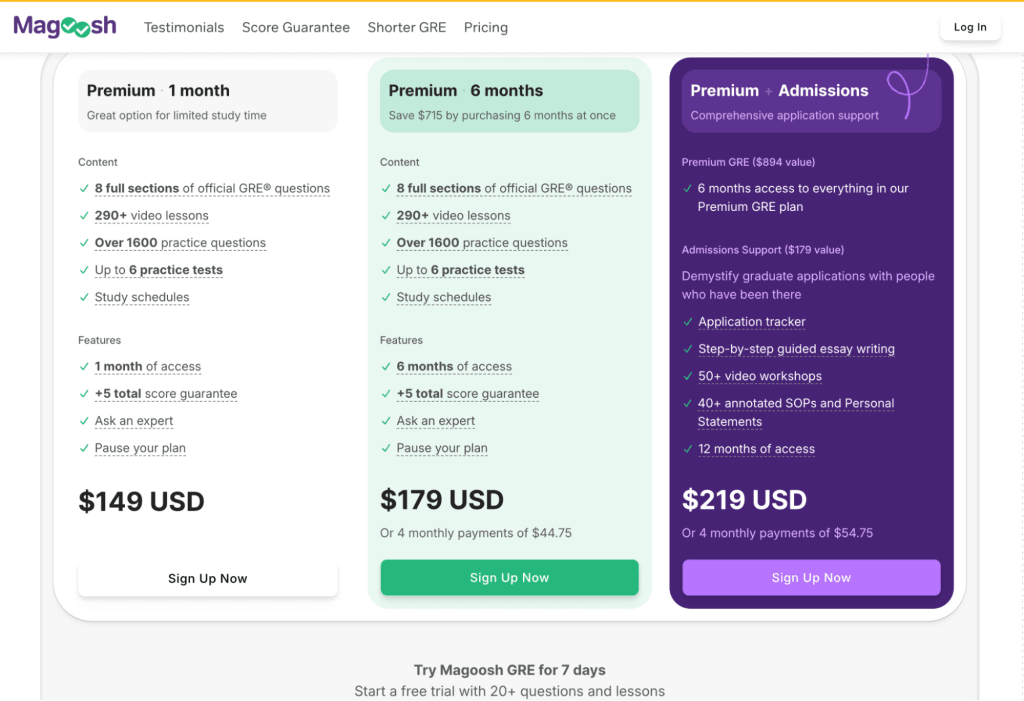Open "+5 total score guarantee" in Premium 1 month
Image resolution: width=1024 pixels, height=701 pixels.
(166, 394)
